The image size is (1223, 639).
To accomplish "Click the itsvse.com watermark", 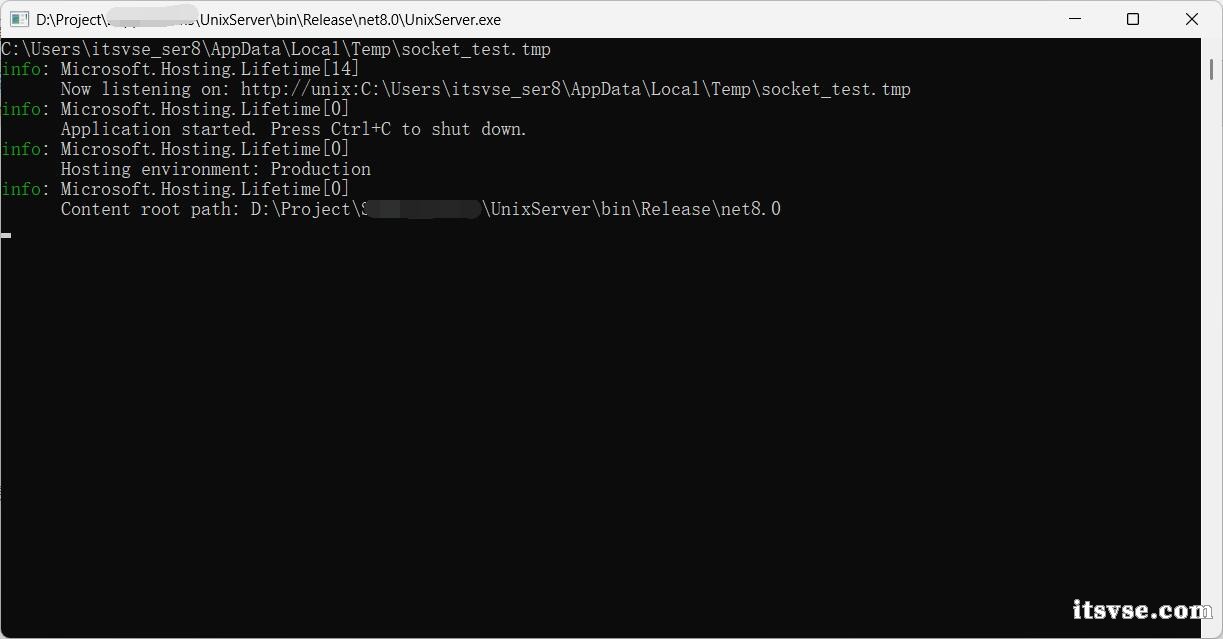I will click(x=1141, y=609).
